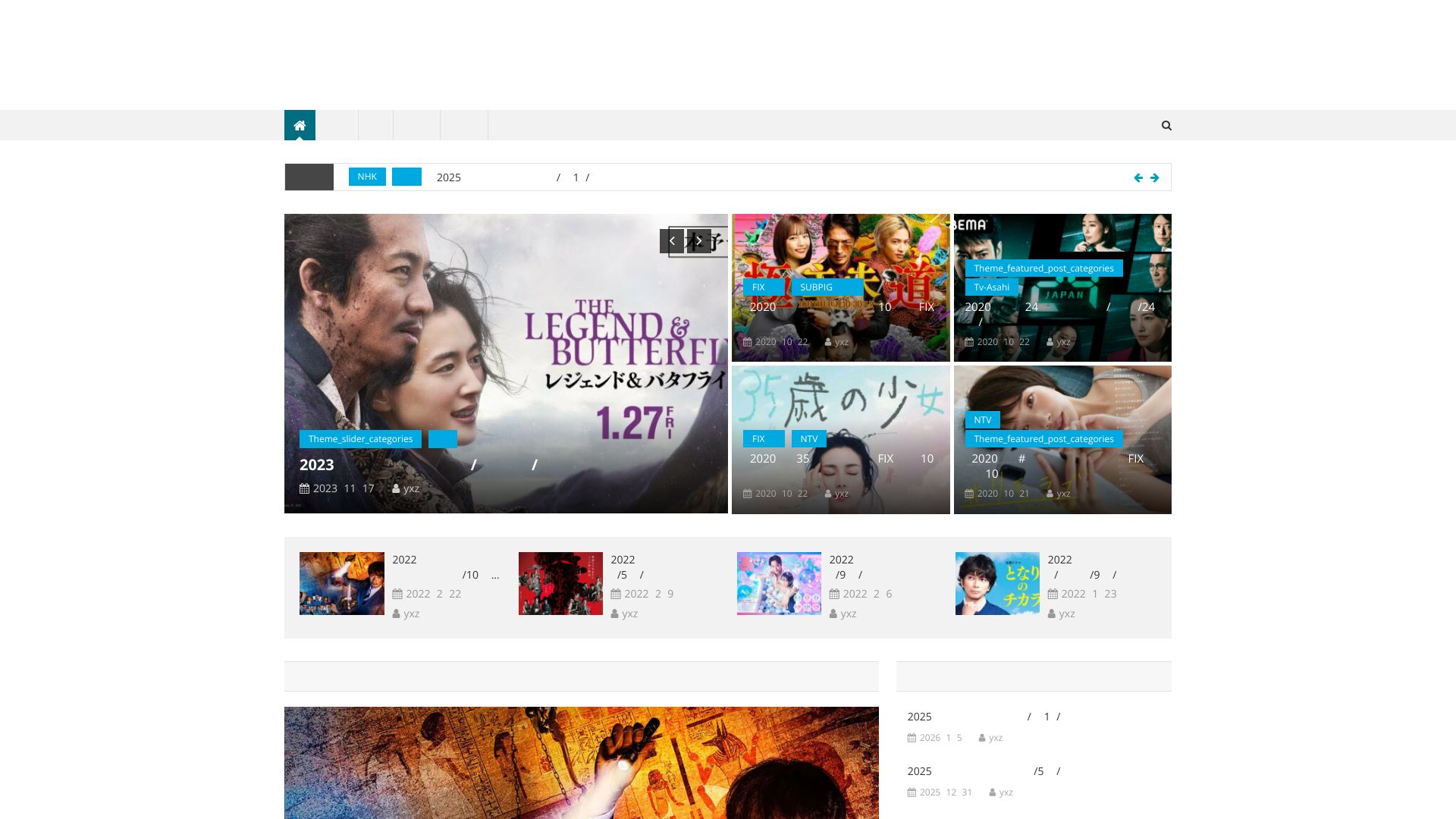The height and width of the screenshot is (819, 1456).
Task: Open the NHK category tag in ticker
Action: (x=367, y=177)
